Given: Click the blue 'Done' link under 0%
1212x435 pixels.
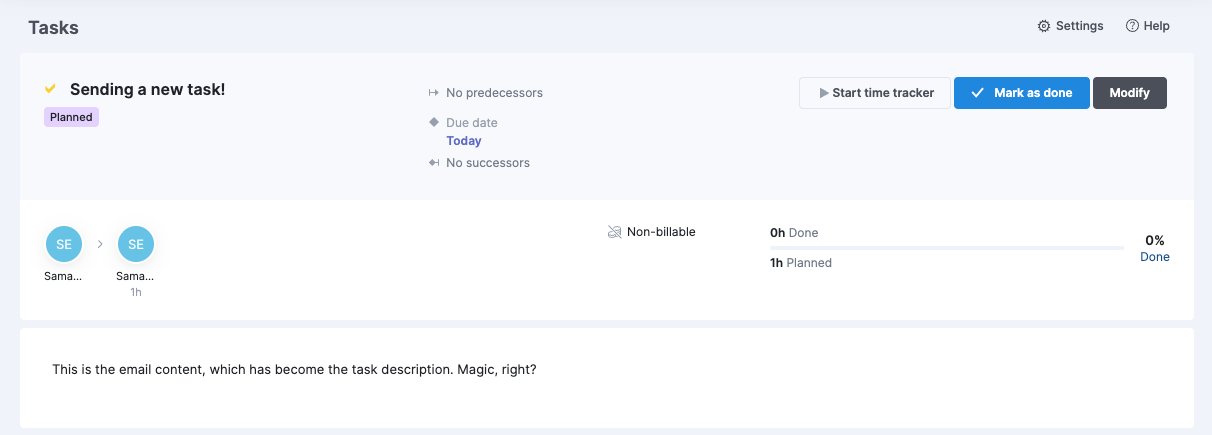Looking at the screenshot, I should (1155, 257).
